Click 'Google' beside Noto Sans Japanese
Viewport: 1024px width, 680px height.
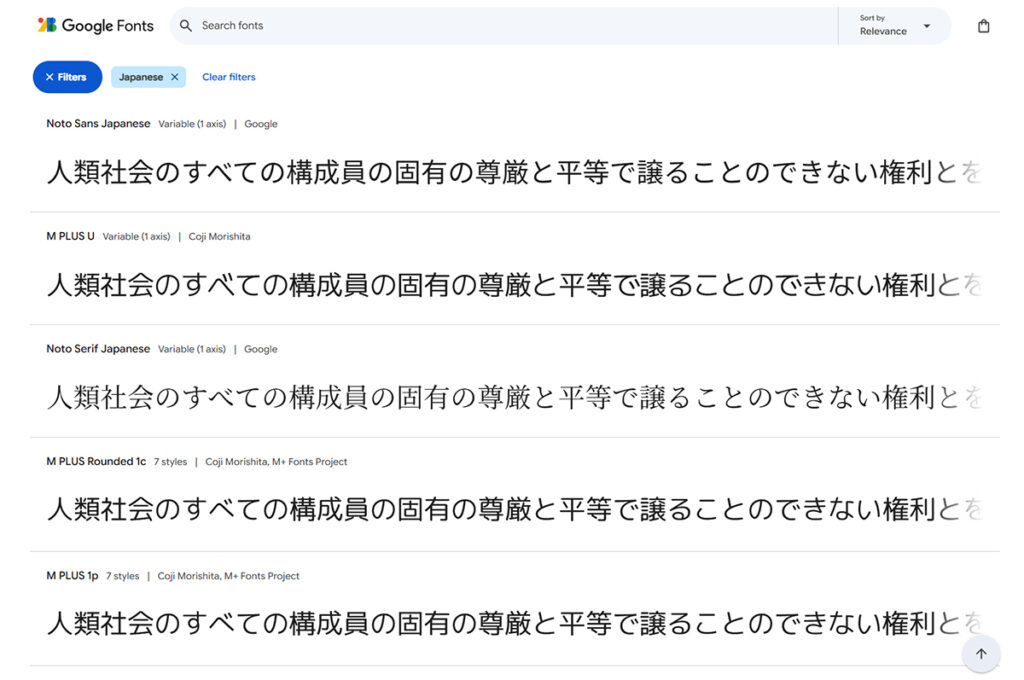[x=261, y=124]
